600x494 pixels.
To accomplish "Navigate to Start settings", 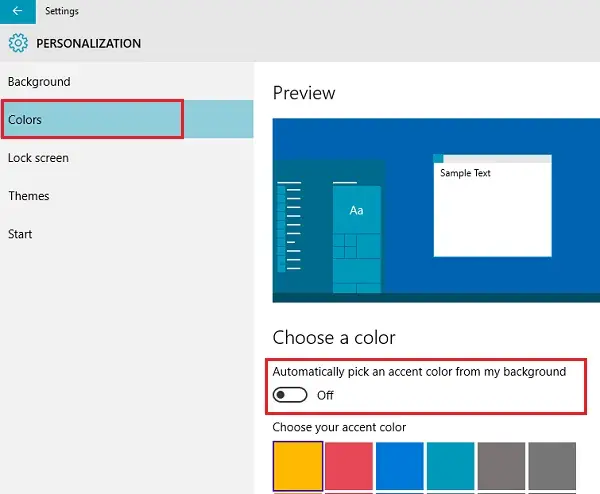I will pyautogui.click(x=20, y=234).
